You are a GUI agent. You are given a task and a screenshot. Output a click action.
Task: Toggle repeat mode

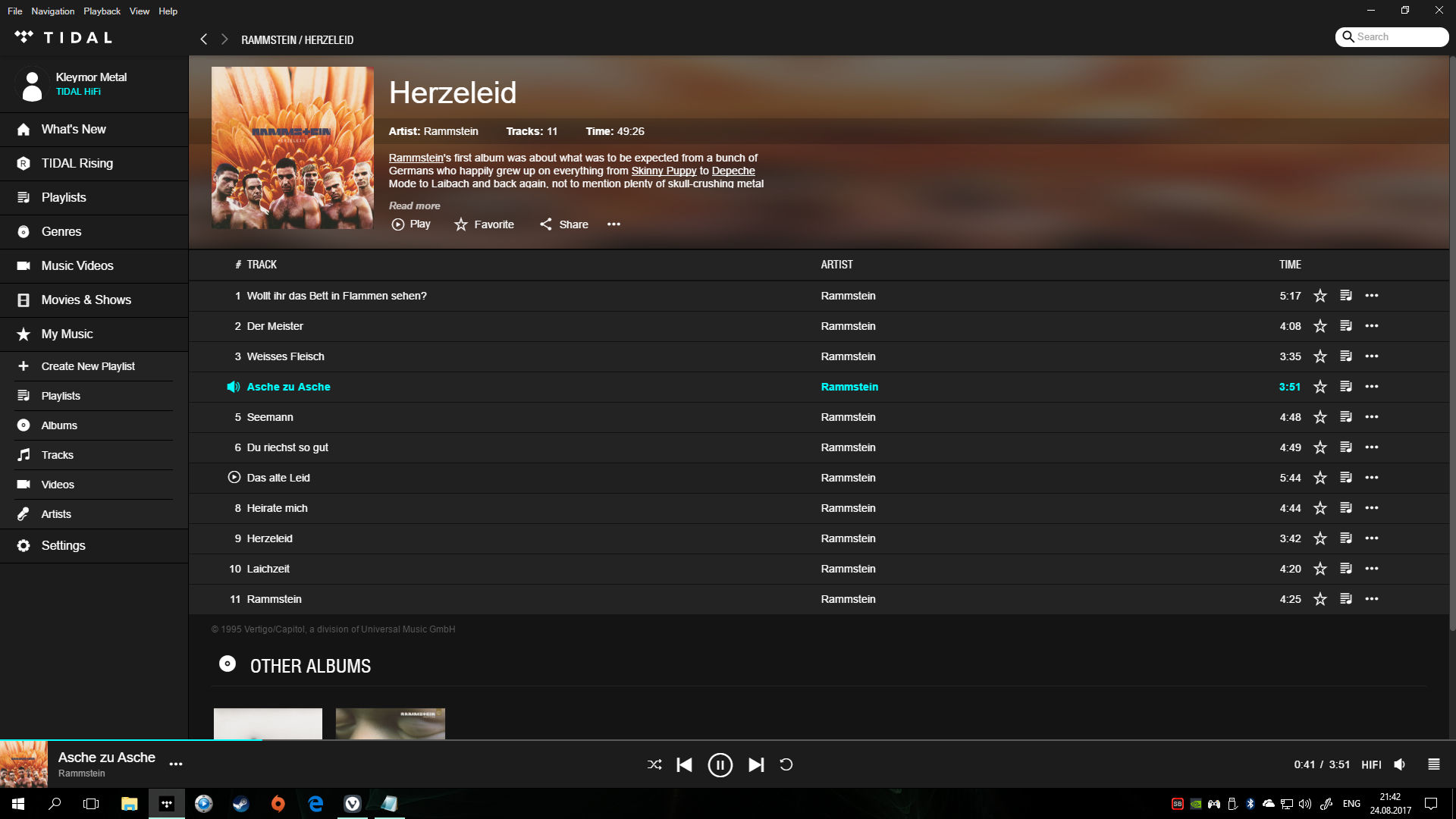[x=786, y=764]
